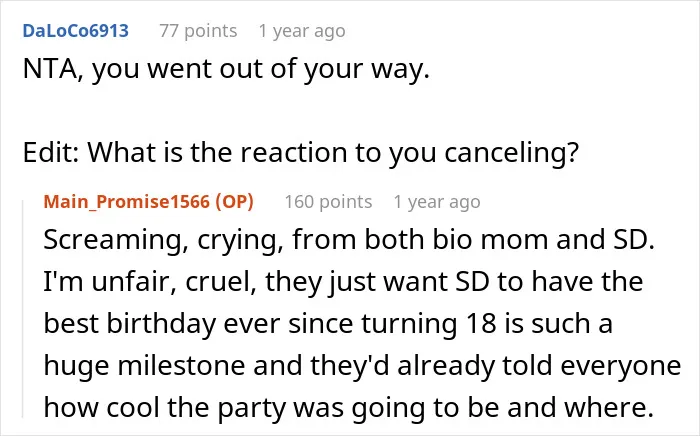Click the line 'Edit: What is the reaction to you canceling?'
This screenshot has width=700, height=436.
click(301, 153)
